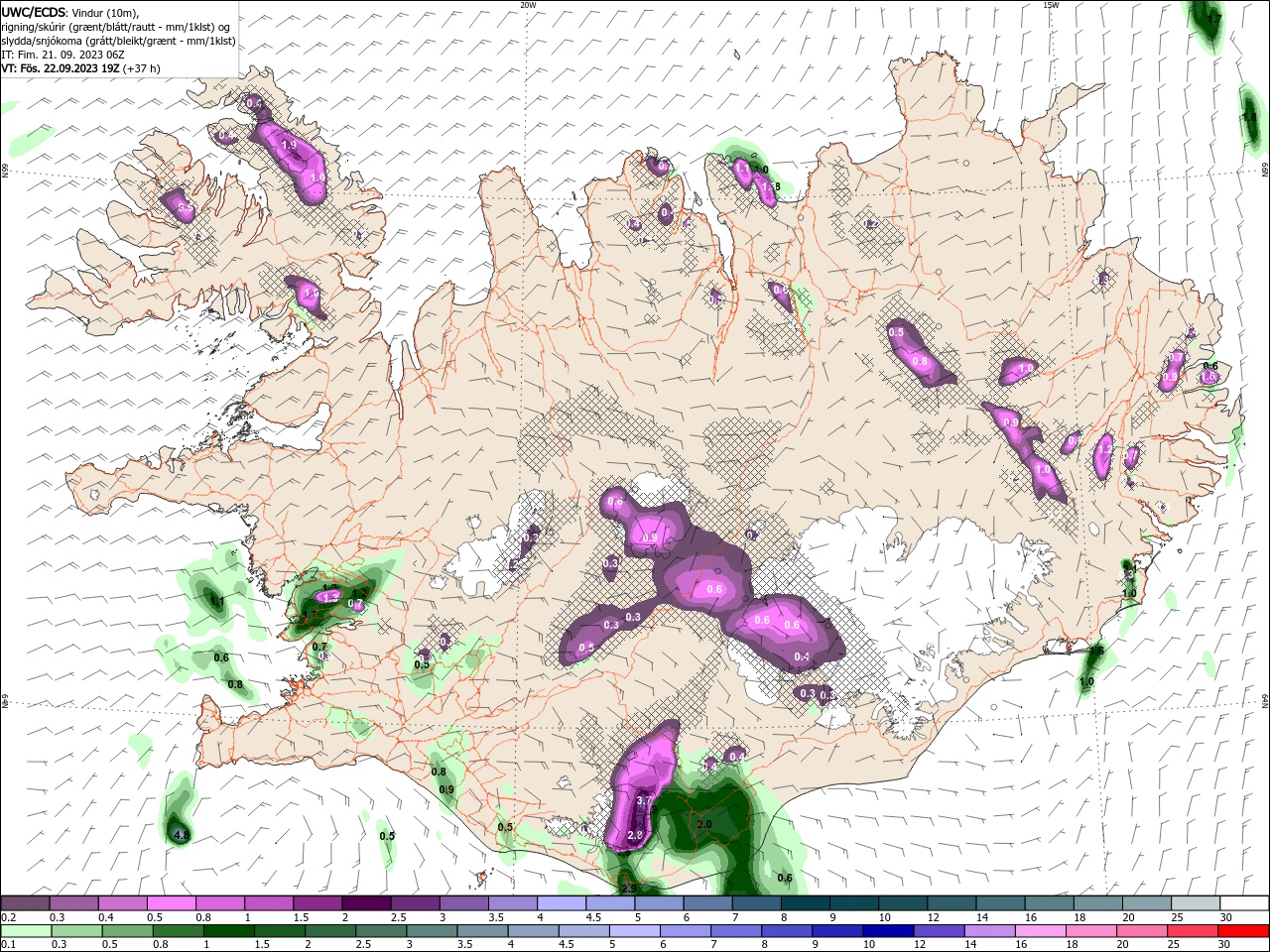
Task: Click the '1.9' snow value in Westfjords
Action: click(289, 145)
